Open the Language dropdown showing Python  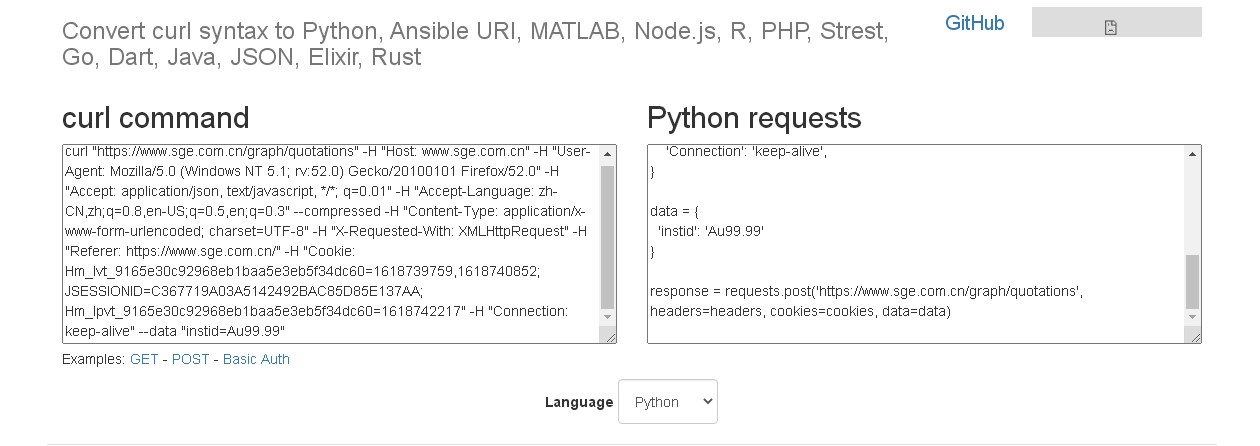point(667,402)
